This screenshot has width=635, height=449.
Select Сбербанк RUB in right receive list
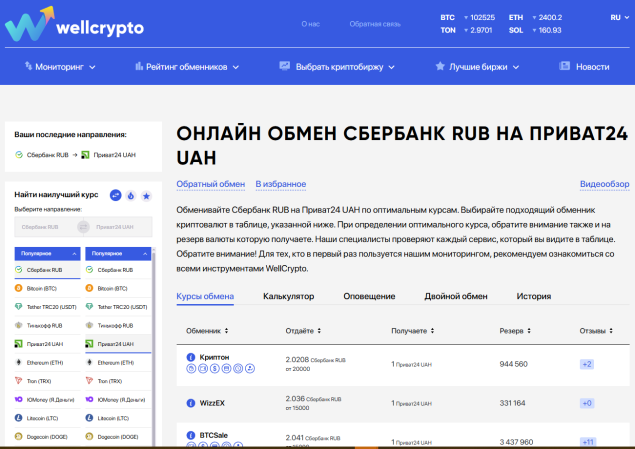pos(118,270)
